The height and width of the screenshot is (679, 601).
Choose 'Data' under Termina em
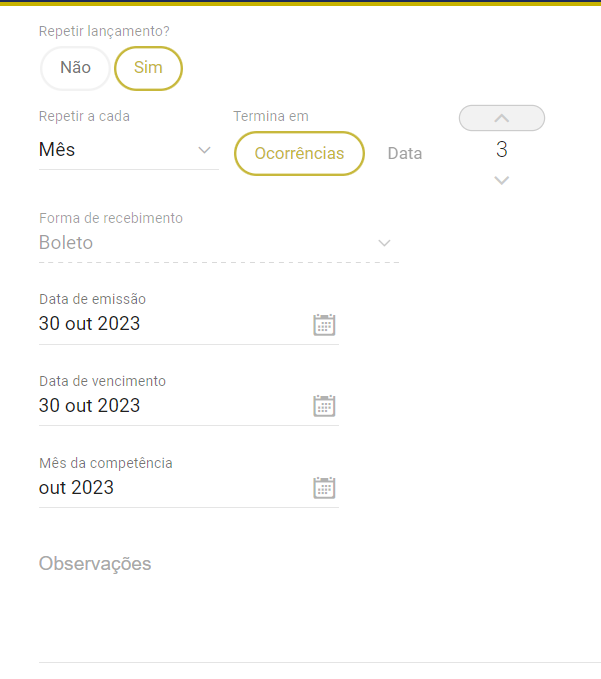point(405,153)
